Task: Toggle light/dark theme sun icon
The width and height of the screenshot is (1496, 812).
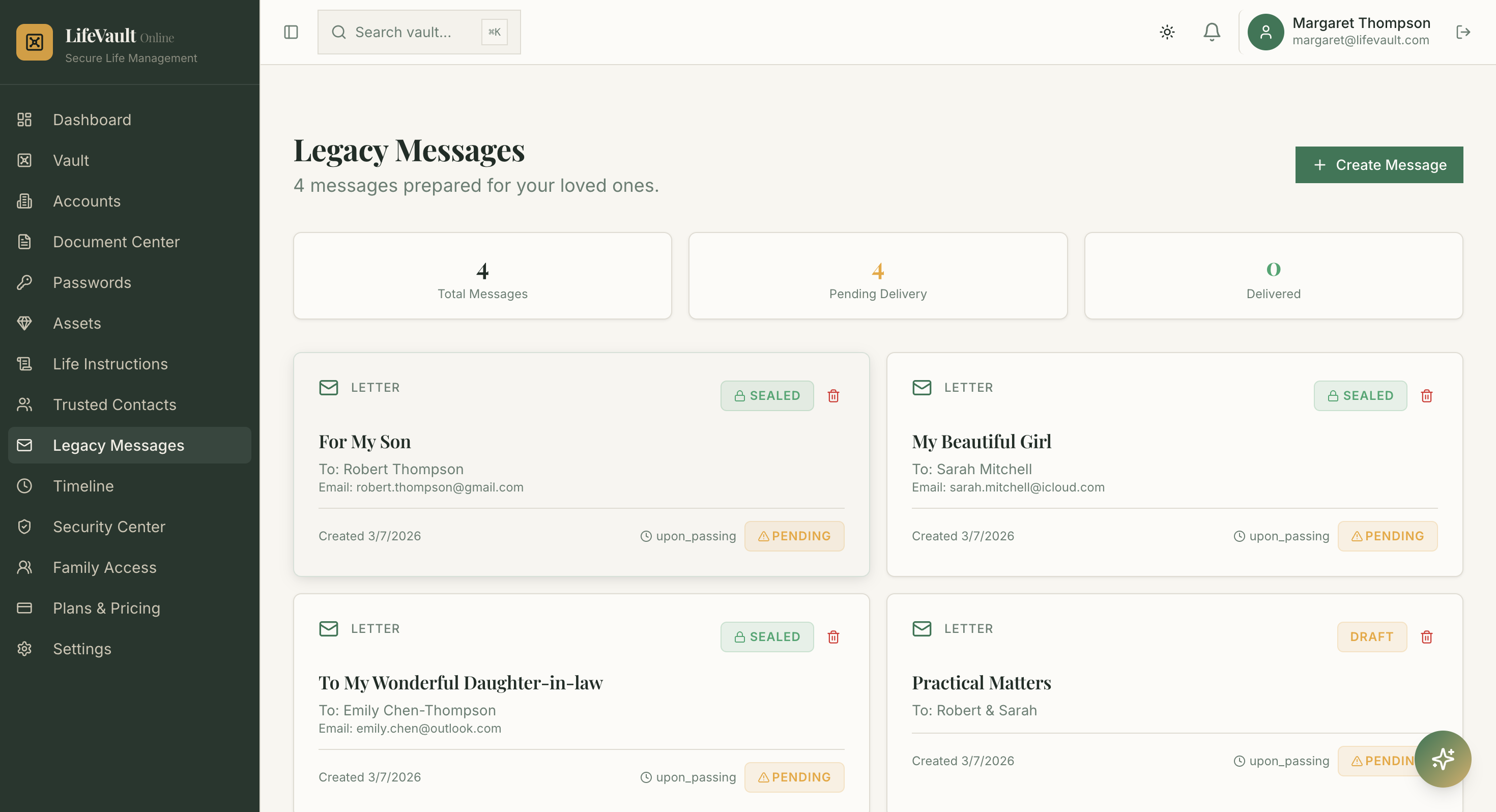Action: 1167,32
